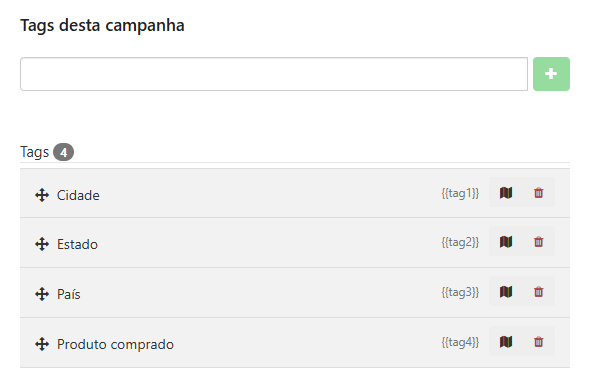Focus the new tag name input field

(x=274, y=74)
